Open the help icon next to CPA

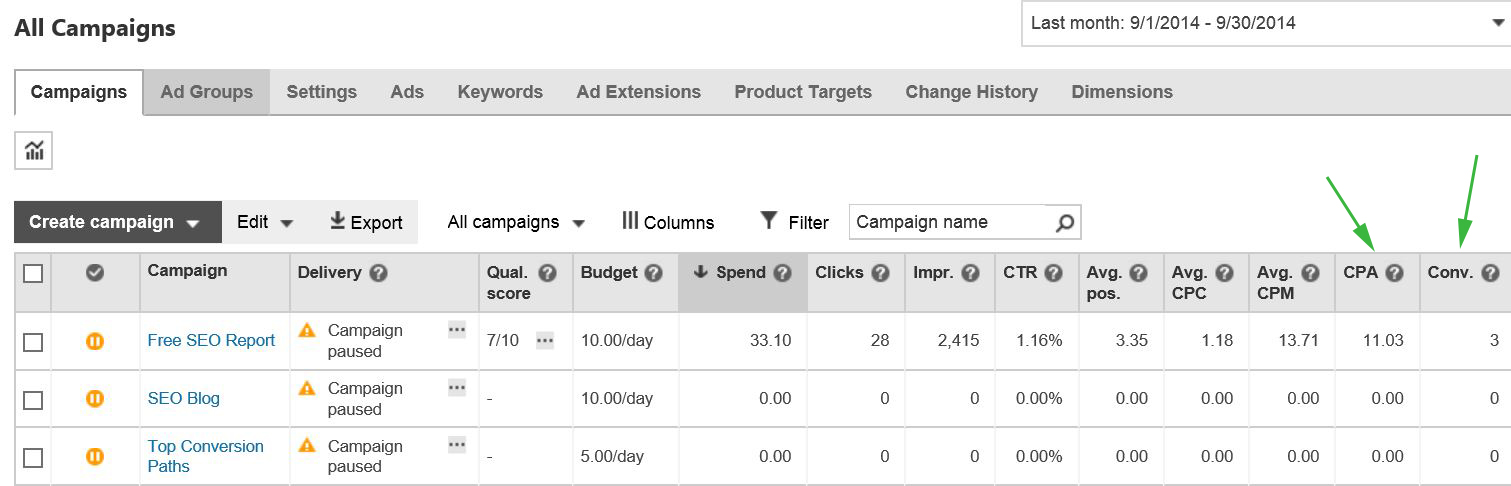pos(1394,273)
